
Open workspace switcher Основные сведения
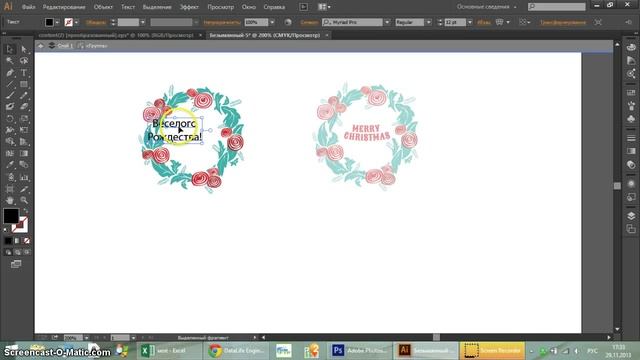[x=486, y=7]
